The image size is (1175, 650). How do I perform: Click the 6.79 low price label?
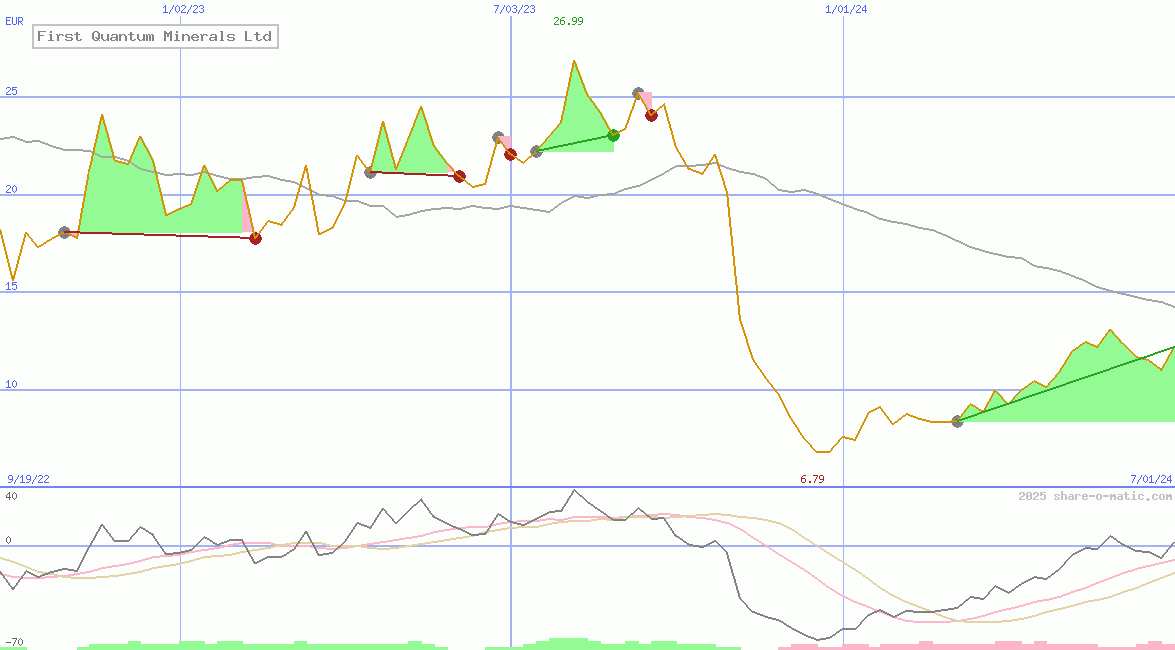812,478
